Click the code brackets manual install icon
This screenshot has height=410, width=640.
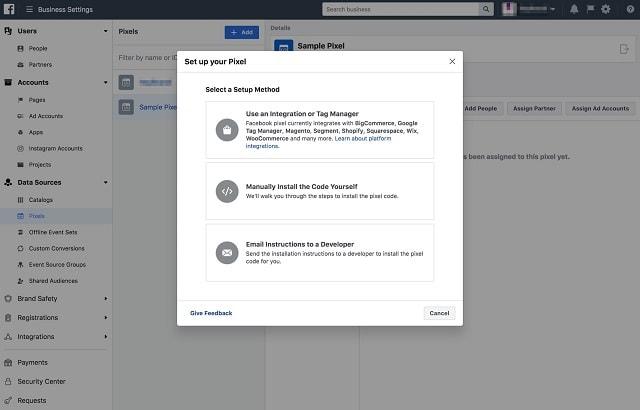pos(227,191)
